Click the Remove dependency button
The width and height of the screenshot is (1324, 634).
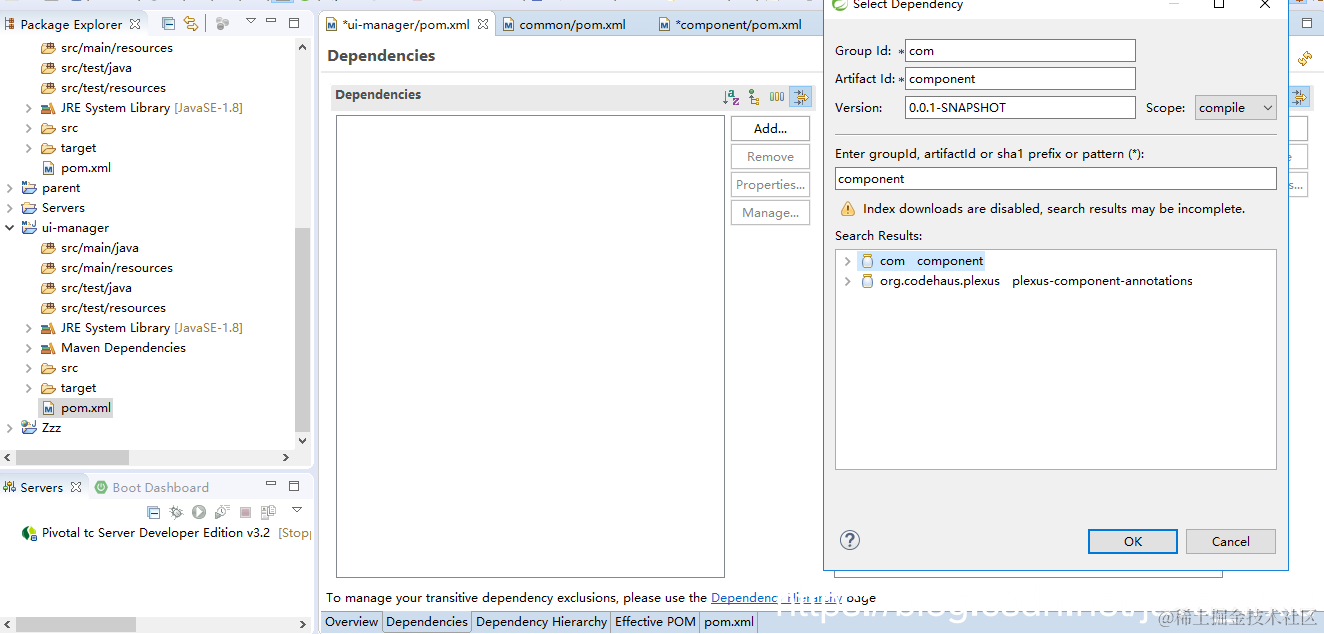point(770,156)
